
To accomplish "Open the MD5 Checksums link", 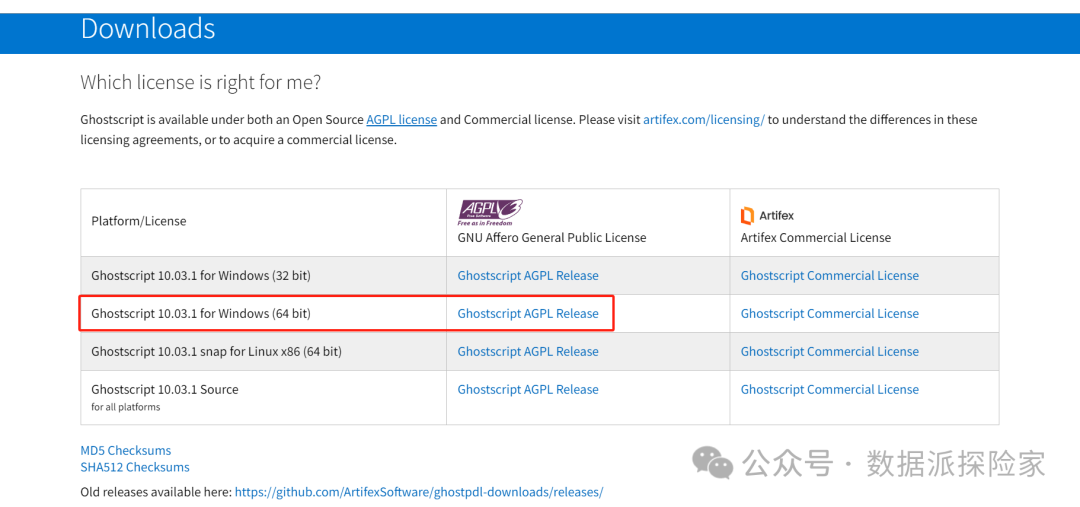I will [x=125, y=451].
